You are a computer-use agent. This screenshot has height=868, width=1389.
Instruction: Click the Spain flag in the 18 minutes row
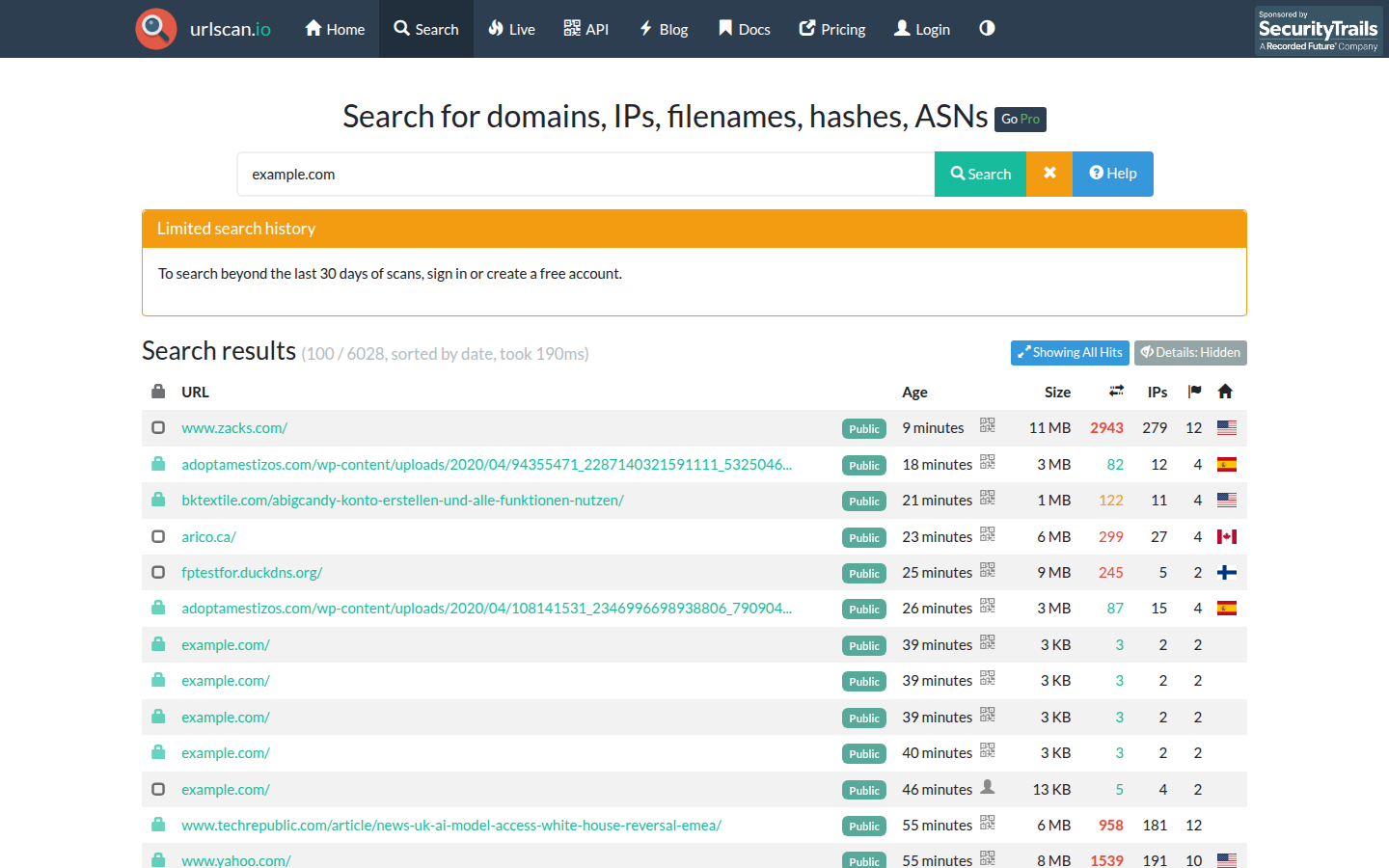click(1227, 465)
